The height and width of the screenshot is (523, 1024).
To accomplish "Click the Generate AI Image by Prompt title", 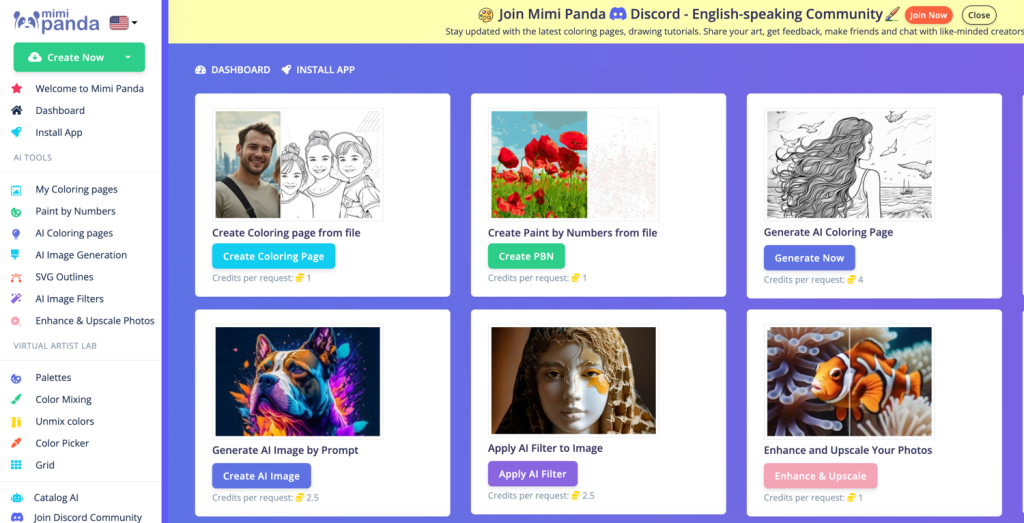I will pyautogui.click(x=285, y=450).
